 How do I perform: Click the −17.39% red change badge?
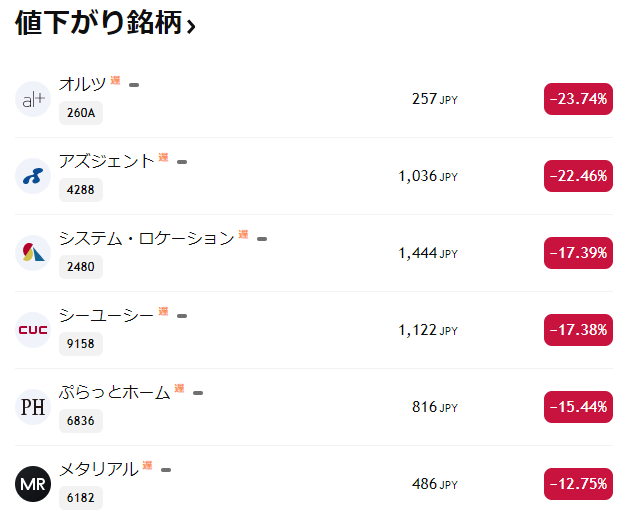point(578,253)
